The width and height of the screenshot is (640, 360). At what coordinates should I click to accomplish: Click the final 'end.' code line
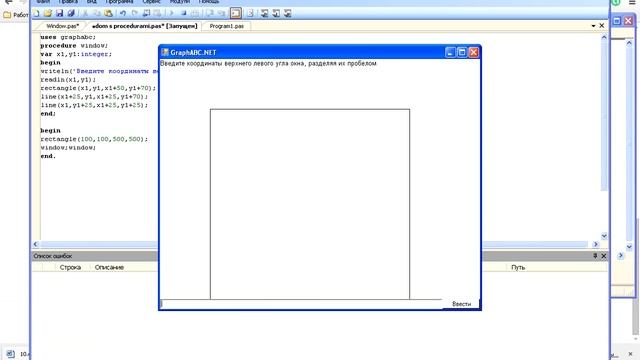48,156
